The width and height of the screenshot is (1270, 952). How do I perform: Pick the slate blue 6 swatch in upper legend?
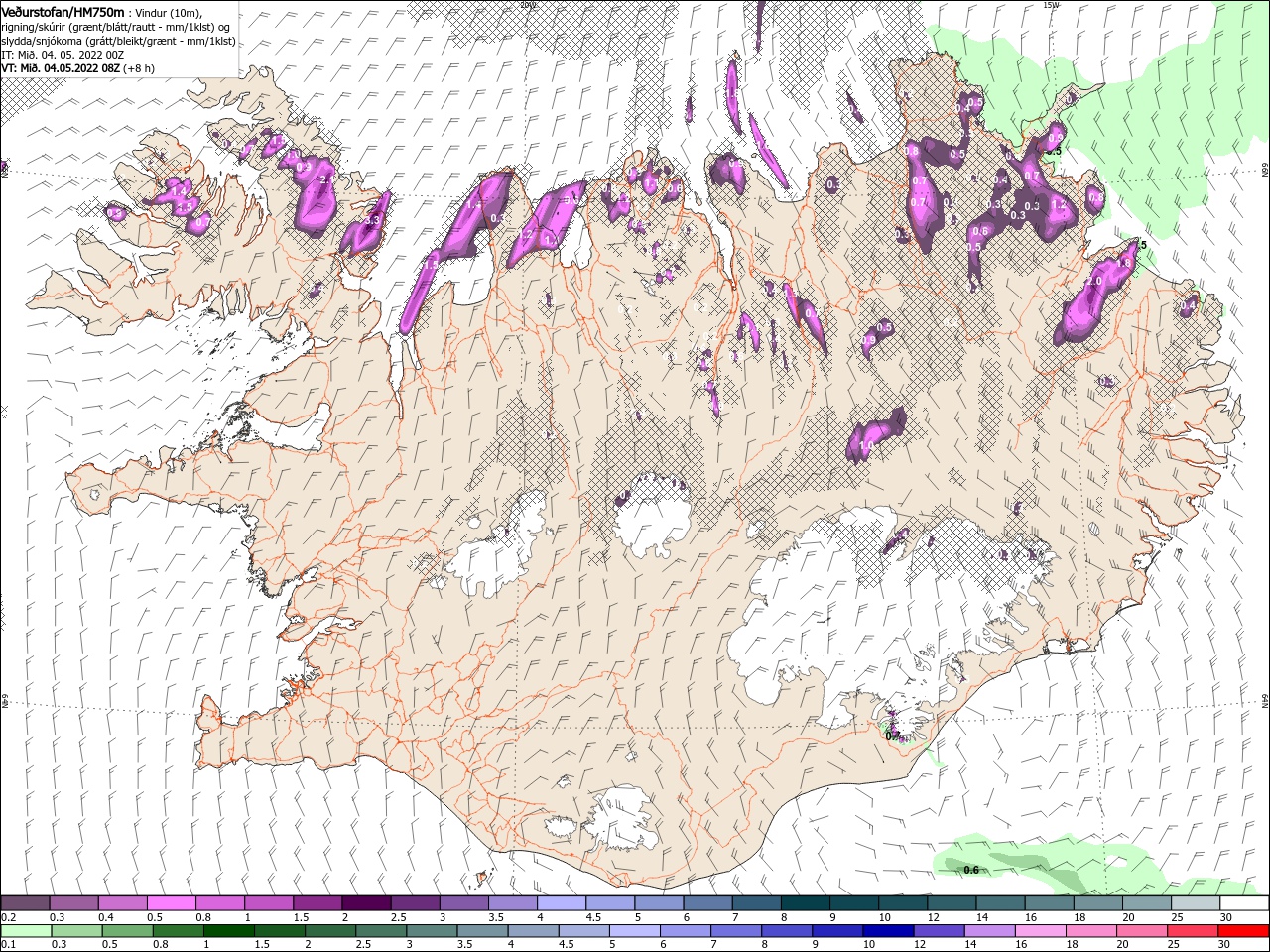[x=706, y=903]
